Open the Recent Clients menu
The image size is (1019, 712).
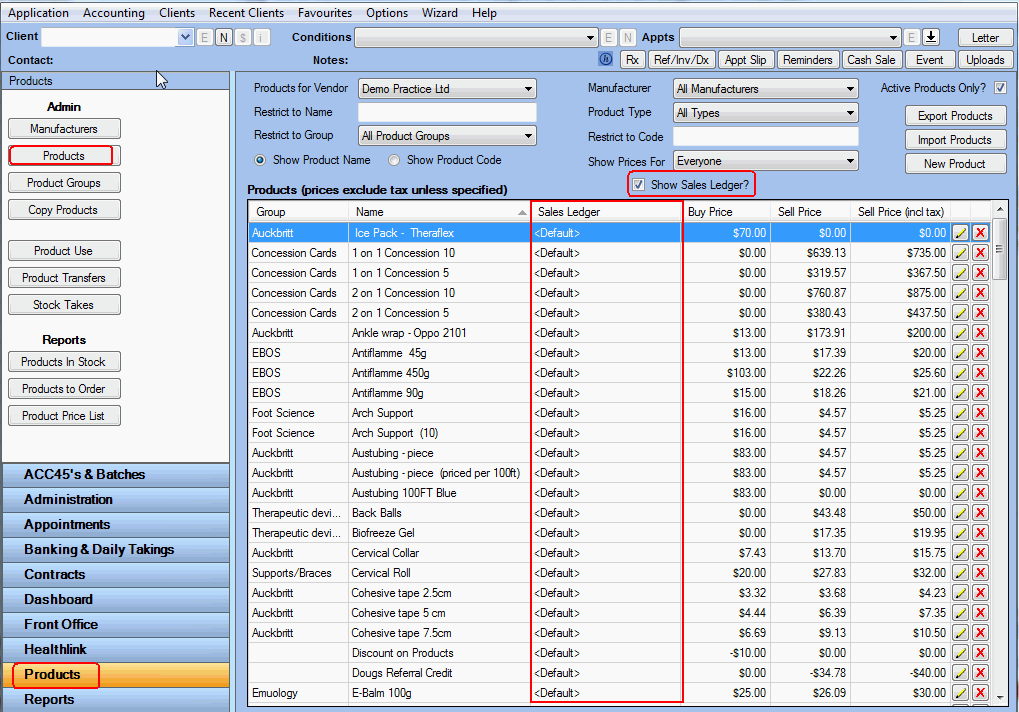pos(246,12)
